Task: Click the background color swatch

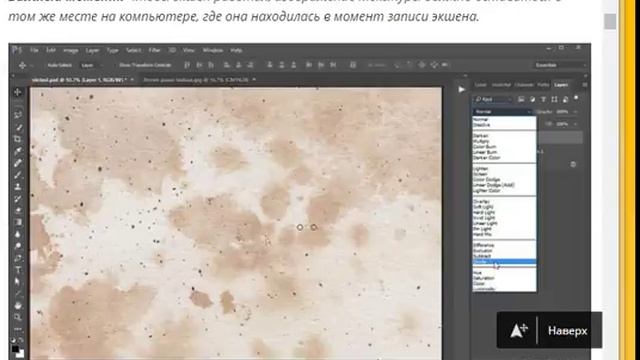Action: pos(20,353)
